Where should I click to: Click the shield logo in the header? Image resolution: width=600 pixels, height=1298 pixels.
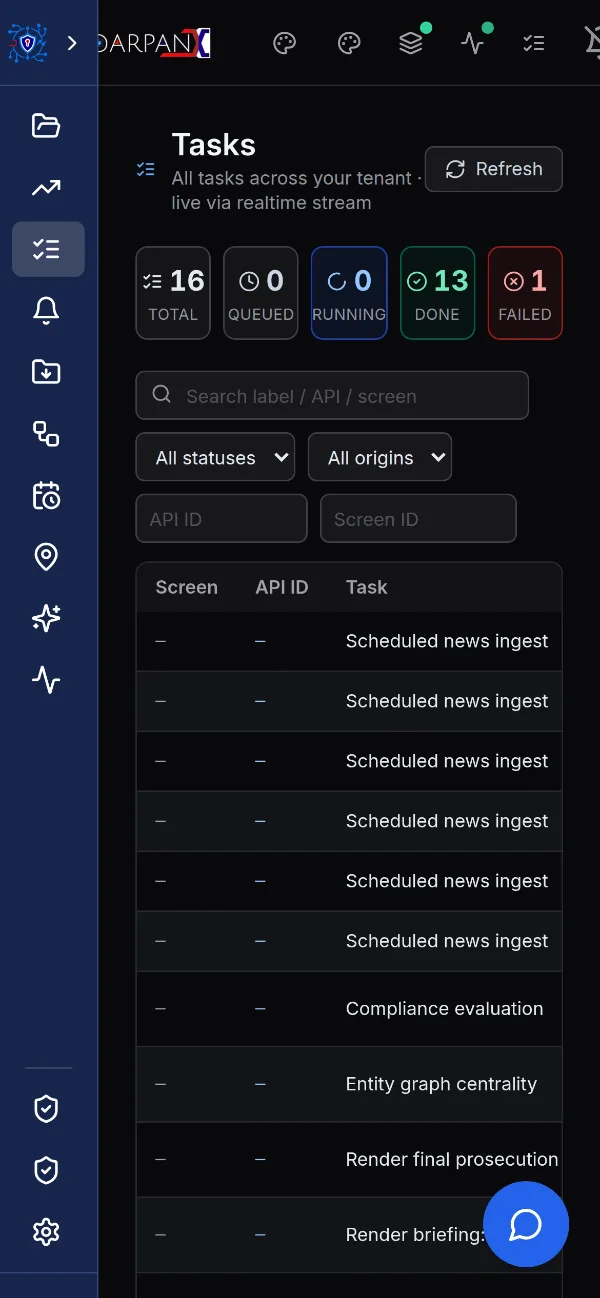[x=27, y=43]
